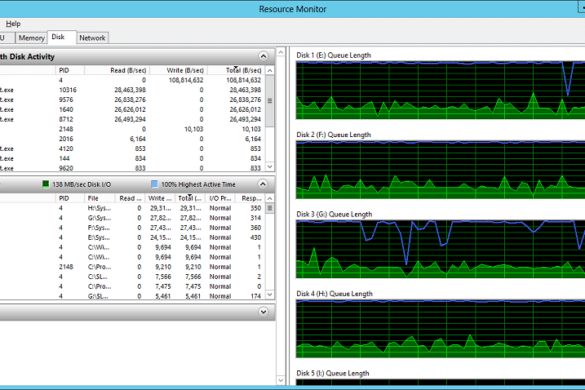585x390 pixels.
Task: Click the Disk 4 (H:) Queue Length graph
Action: point(440,329)
